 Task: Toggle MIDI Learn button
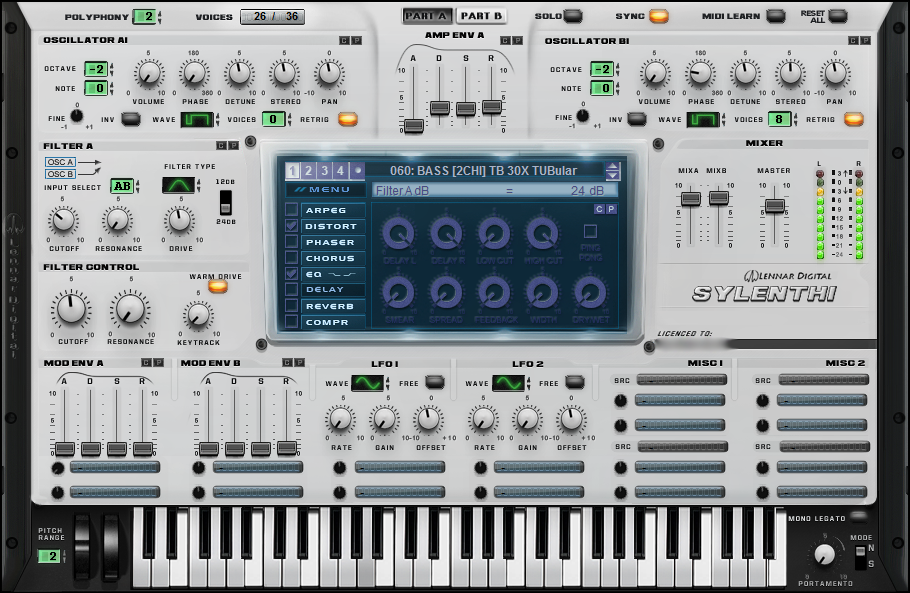tap(775, 16)
